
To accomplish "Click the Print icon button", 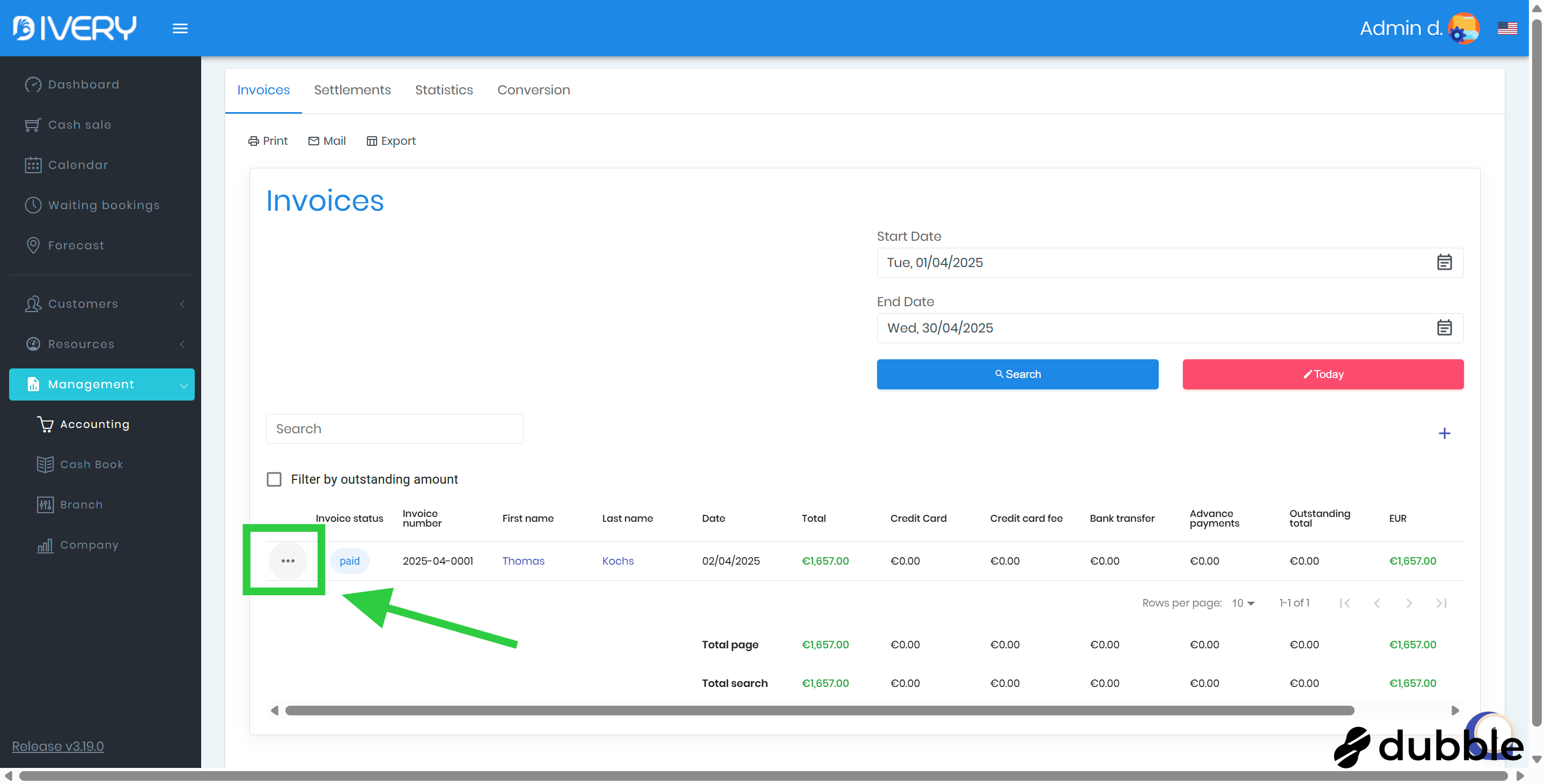I will (268, 140).
